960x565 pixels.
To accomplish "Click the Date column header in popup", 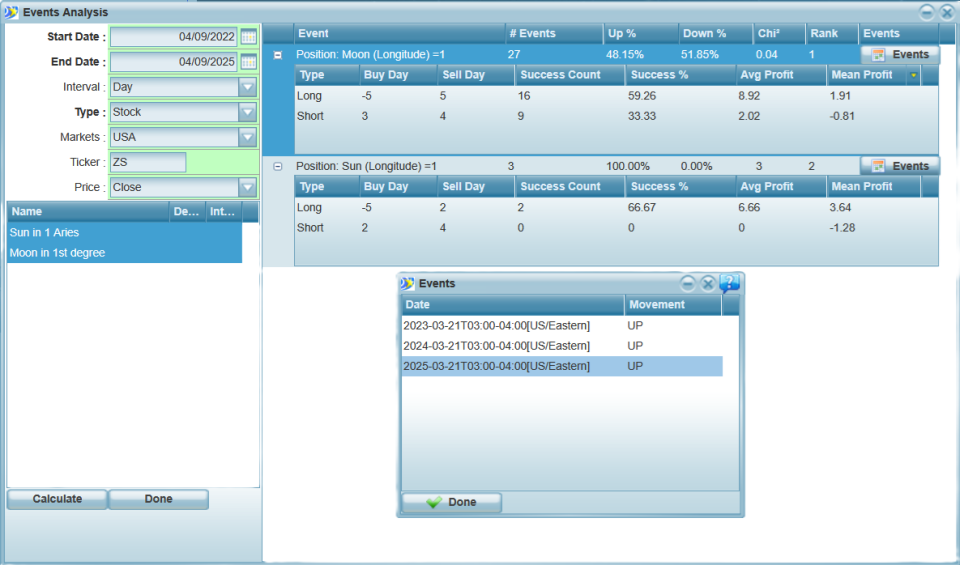I will (513, 305).
